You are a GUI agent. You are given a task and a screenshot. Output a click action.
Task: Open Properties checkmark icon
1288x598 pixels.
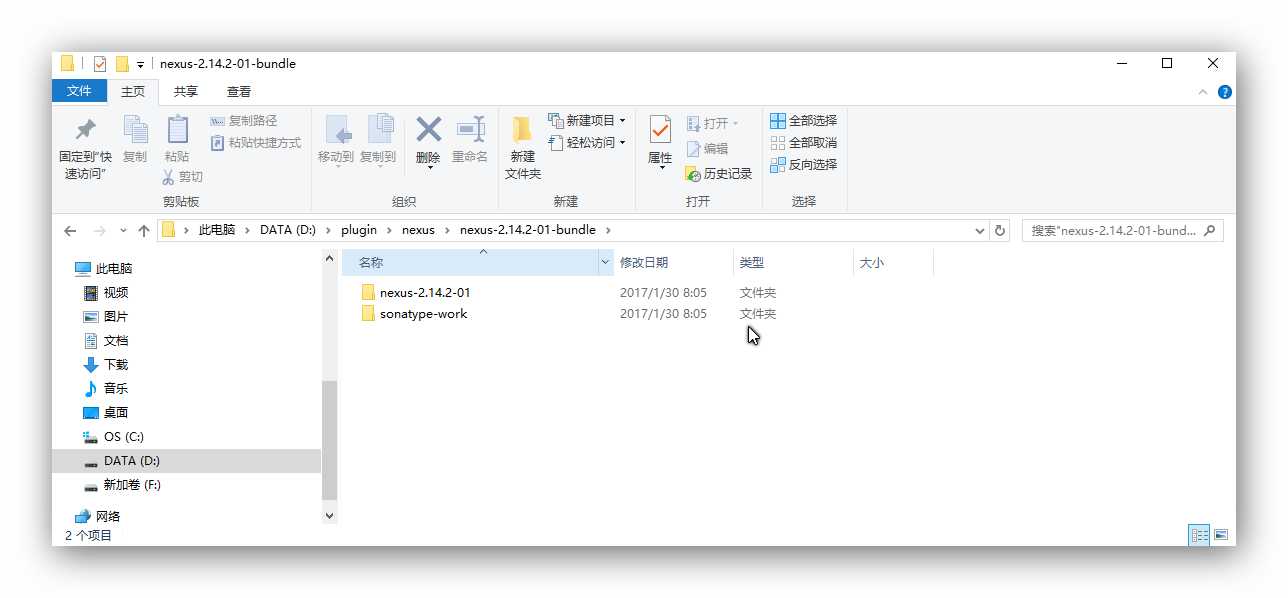[x=660, y=130]
